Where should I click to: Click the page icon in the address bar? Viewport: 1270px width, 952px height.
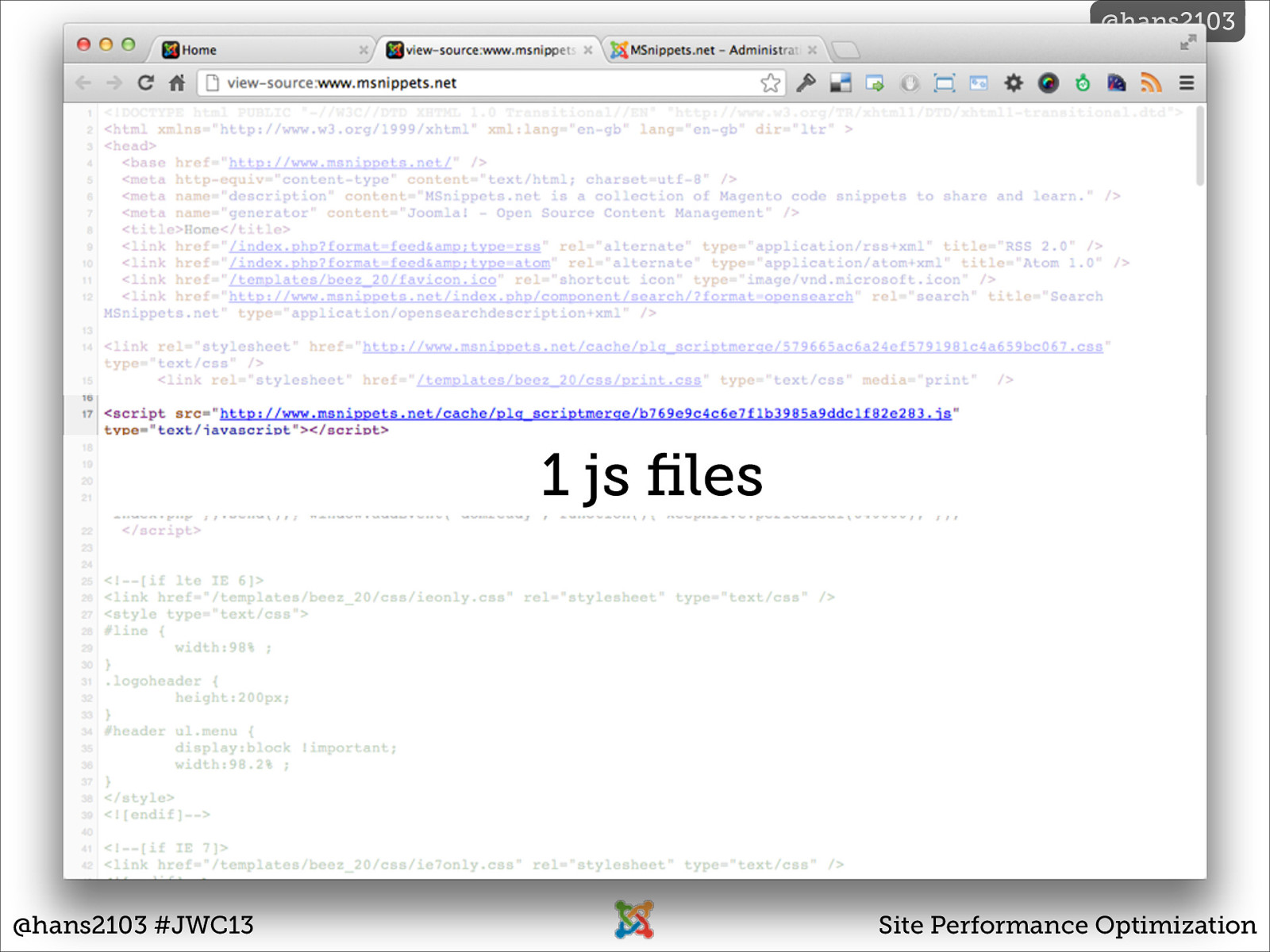pos(211,83)
